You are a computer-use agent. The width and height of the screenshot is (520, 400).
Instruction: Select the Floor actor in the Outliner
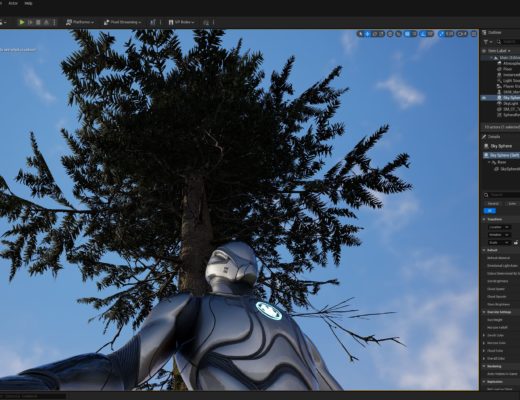[x=507, y=69]
